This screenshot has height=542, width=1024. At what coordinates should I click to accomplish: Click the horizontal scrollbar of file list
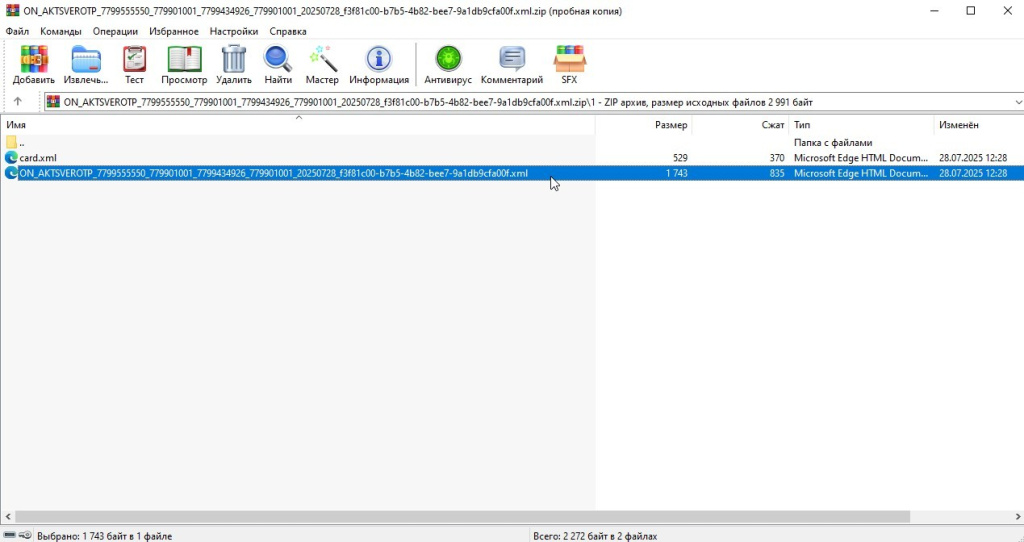click(460, 517)
